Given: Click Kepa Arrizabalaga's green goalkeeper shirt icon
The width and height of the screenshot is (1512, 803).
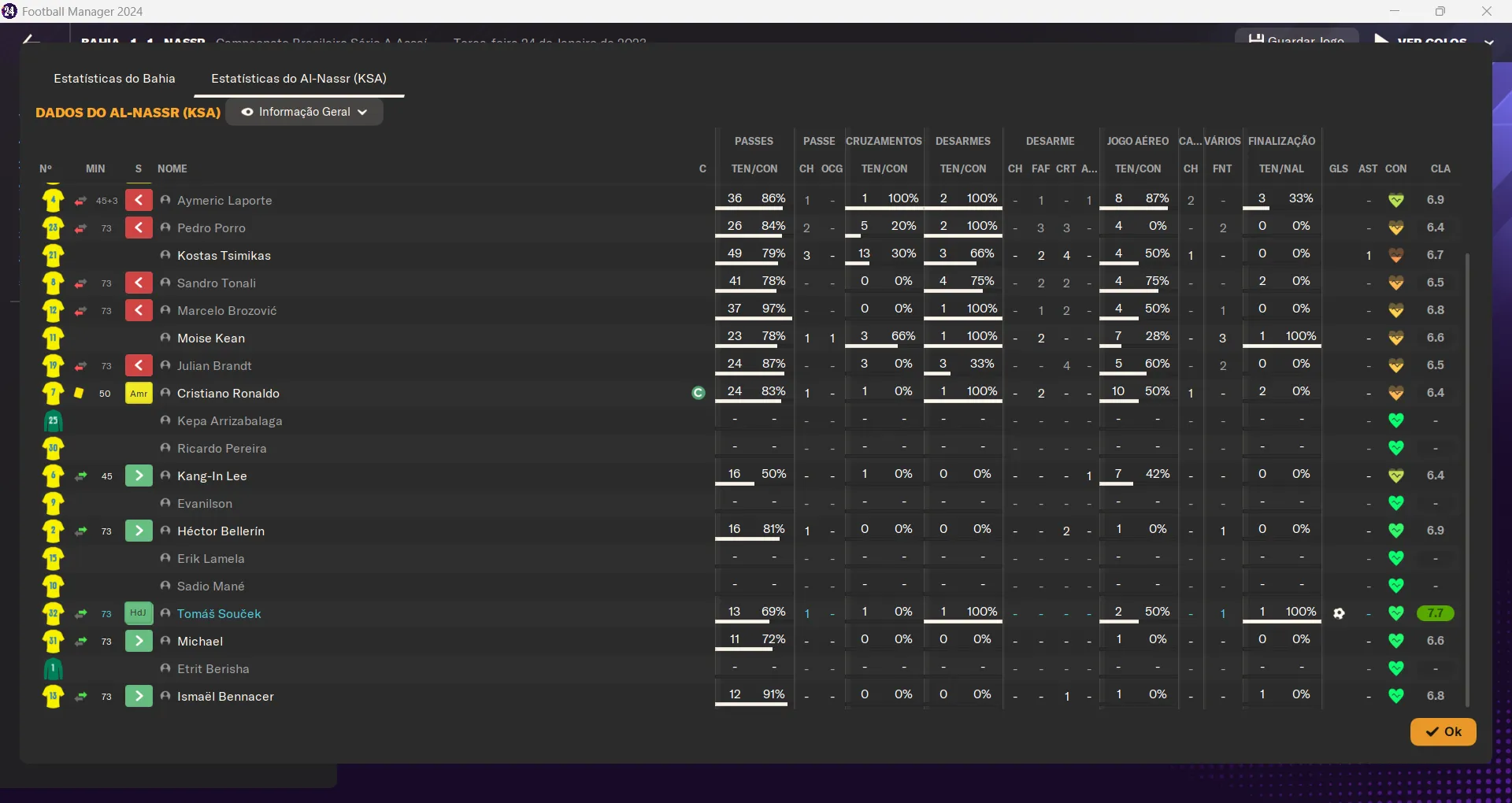Looking at the screenshot, I should point(53,421).
